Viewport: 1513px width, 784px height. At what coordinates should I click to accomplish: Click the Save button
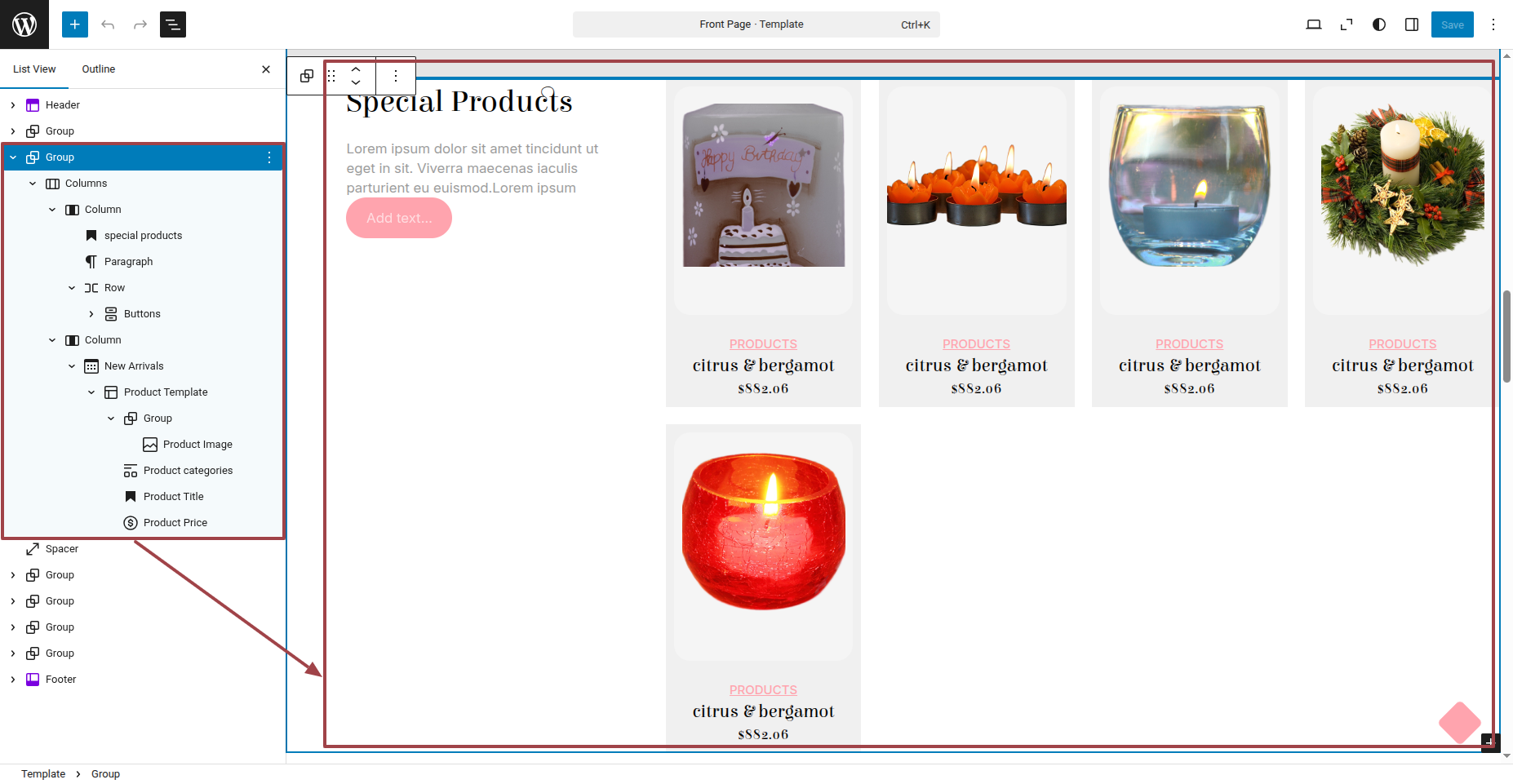click(x=1453, y=24)
